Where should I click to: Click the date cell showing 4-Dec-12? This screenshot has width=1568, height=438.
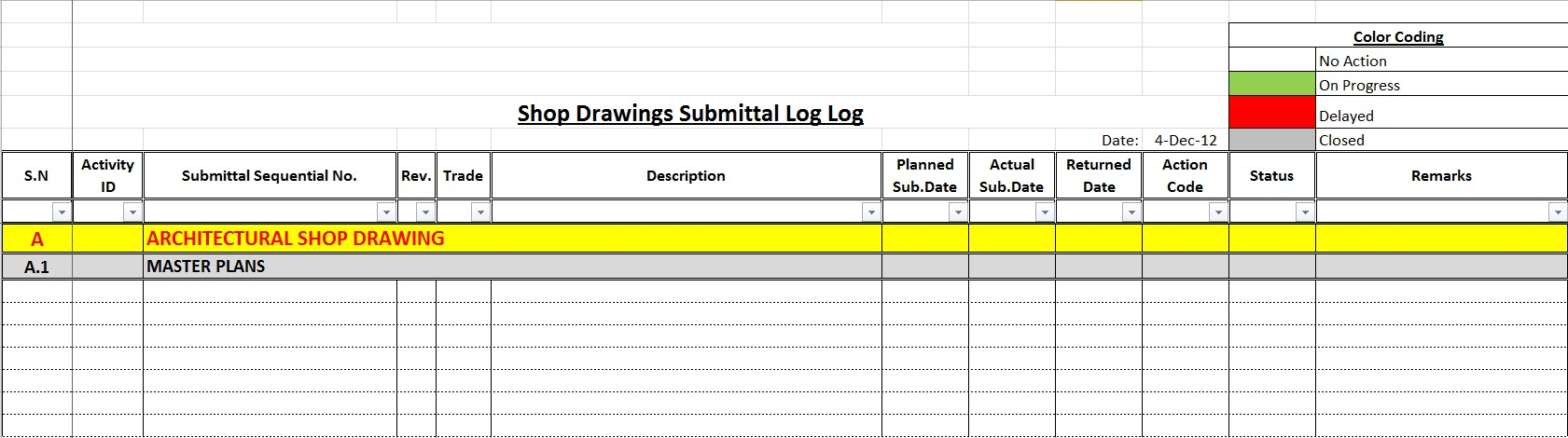point(1185,140)
